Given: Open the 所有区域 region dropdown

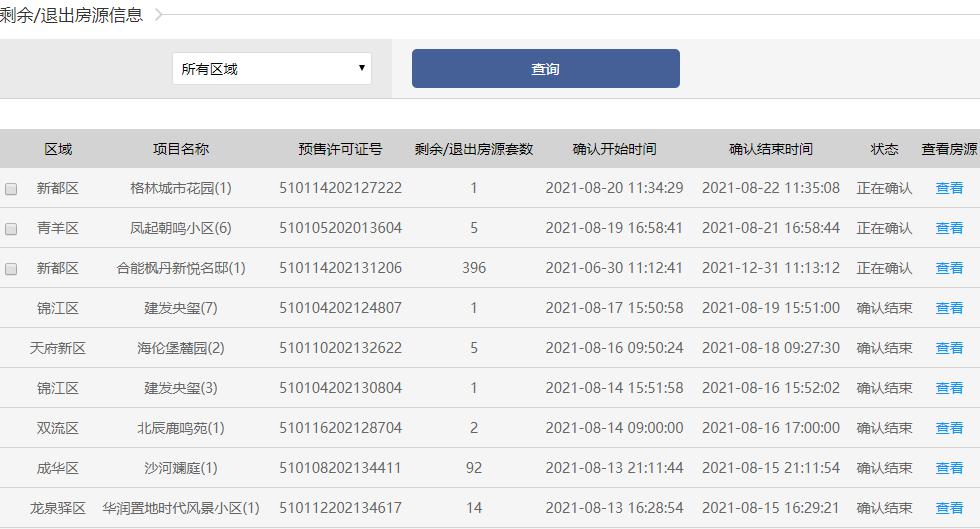Looking at the screenshot, I should (x=272, y=69).
